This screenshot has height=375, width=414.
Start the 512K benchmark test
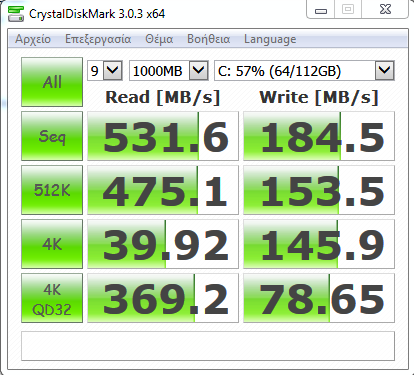point(52,190)
